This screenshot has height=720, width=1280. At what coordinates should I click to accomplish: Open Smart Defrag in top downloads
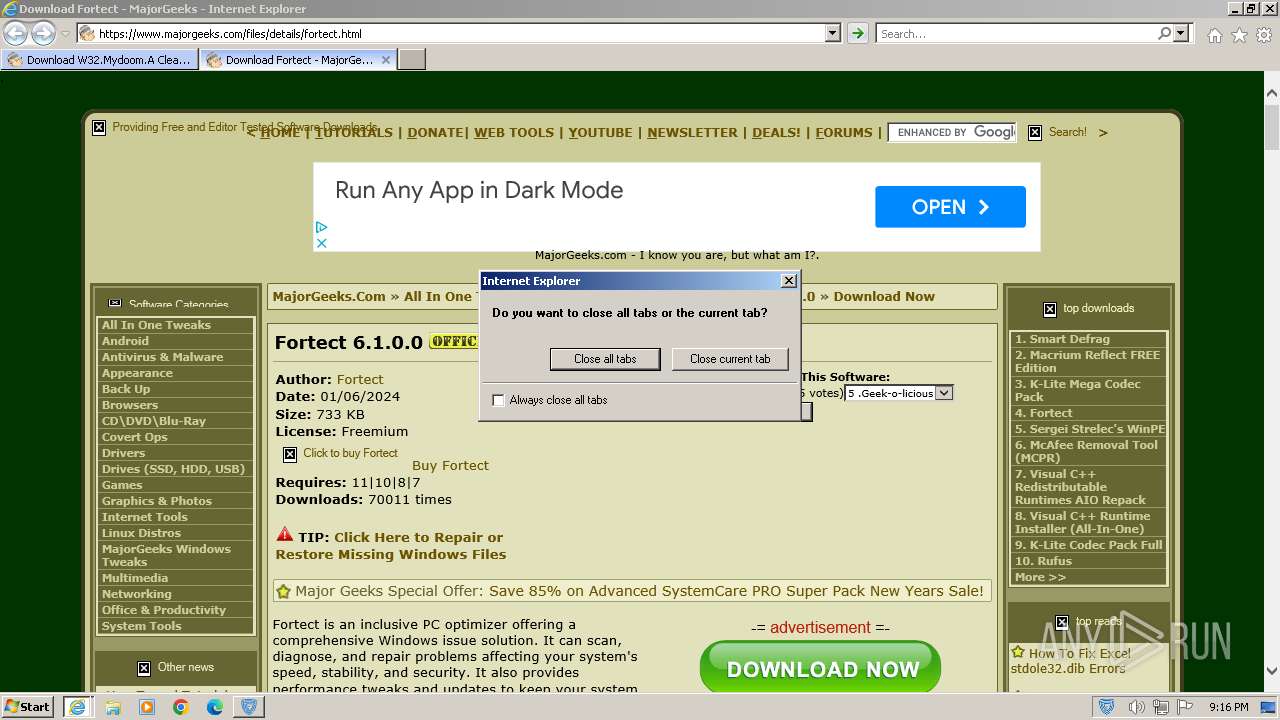pyautogui.click(x=1062, y=339)
